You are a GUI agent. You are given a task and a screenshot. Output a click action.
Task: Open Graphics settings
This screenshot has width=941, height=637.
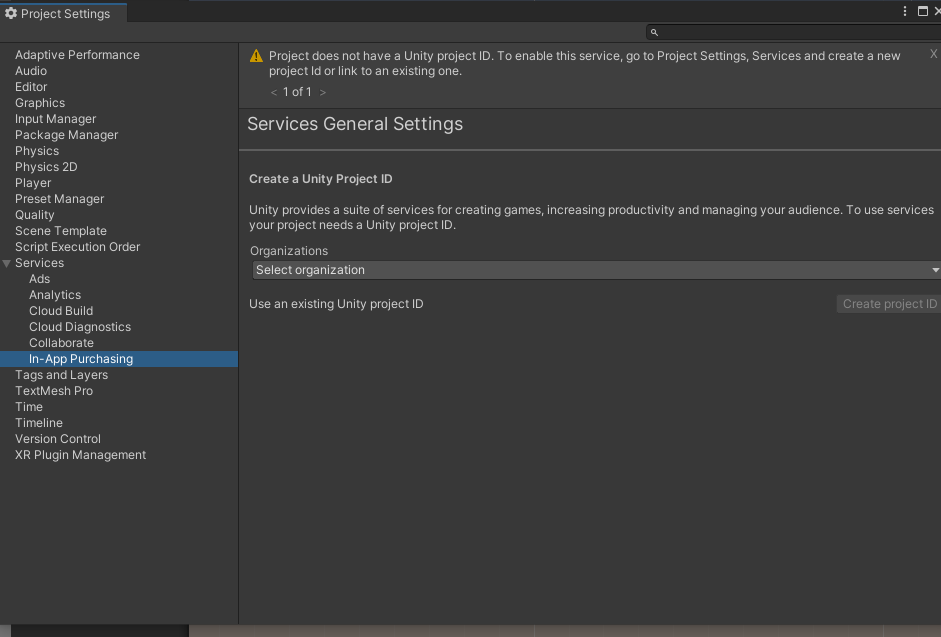pos(40,103)
